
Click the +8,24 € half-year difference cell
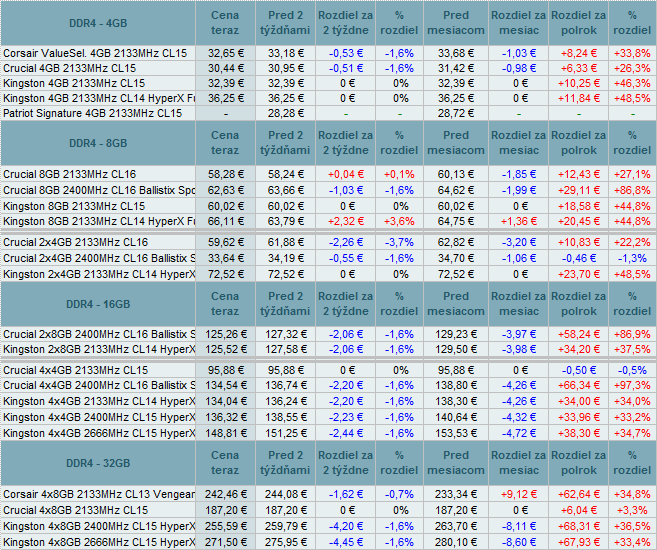pos(578,53)
